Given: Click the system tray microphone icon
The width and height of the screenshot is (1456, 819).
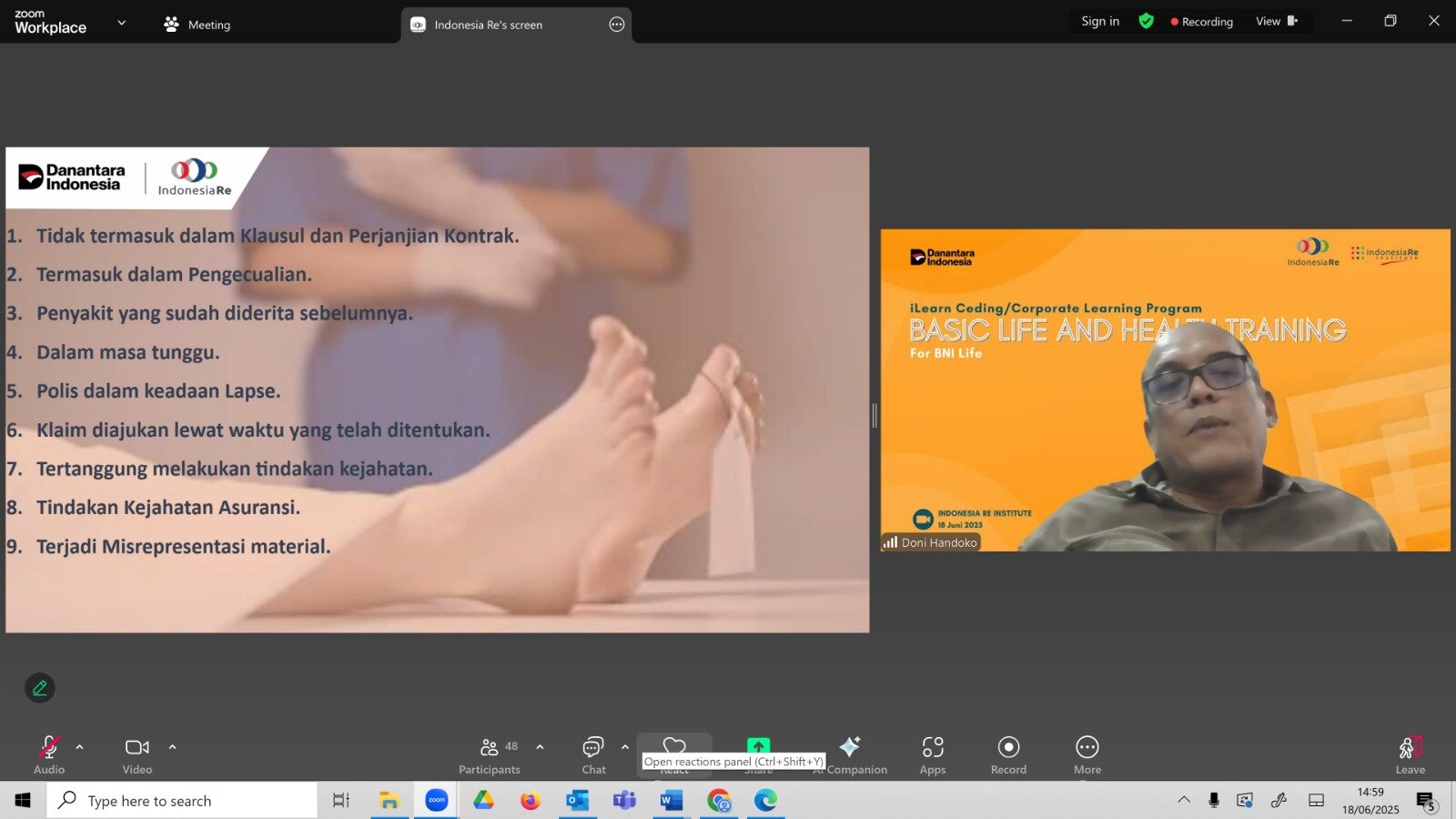Looking at the screenshot, I should [1214, 800].
